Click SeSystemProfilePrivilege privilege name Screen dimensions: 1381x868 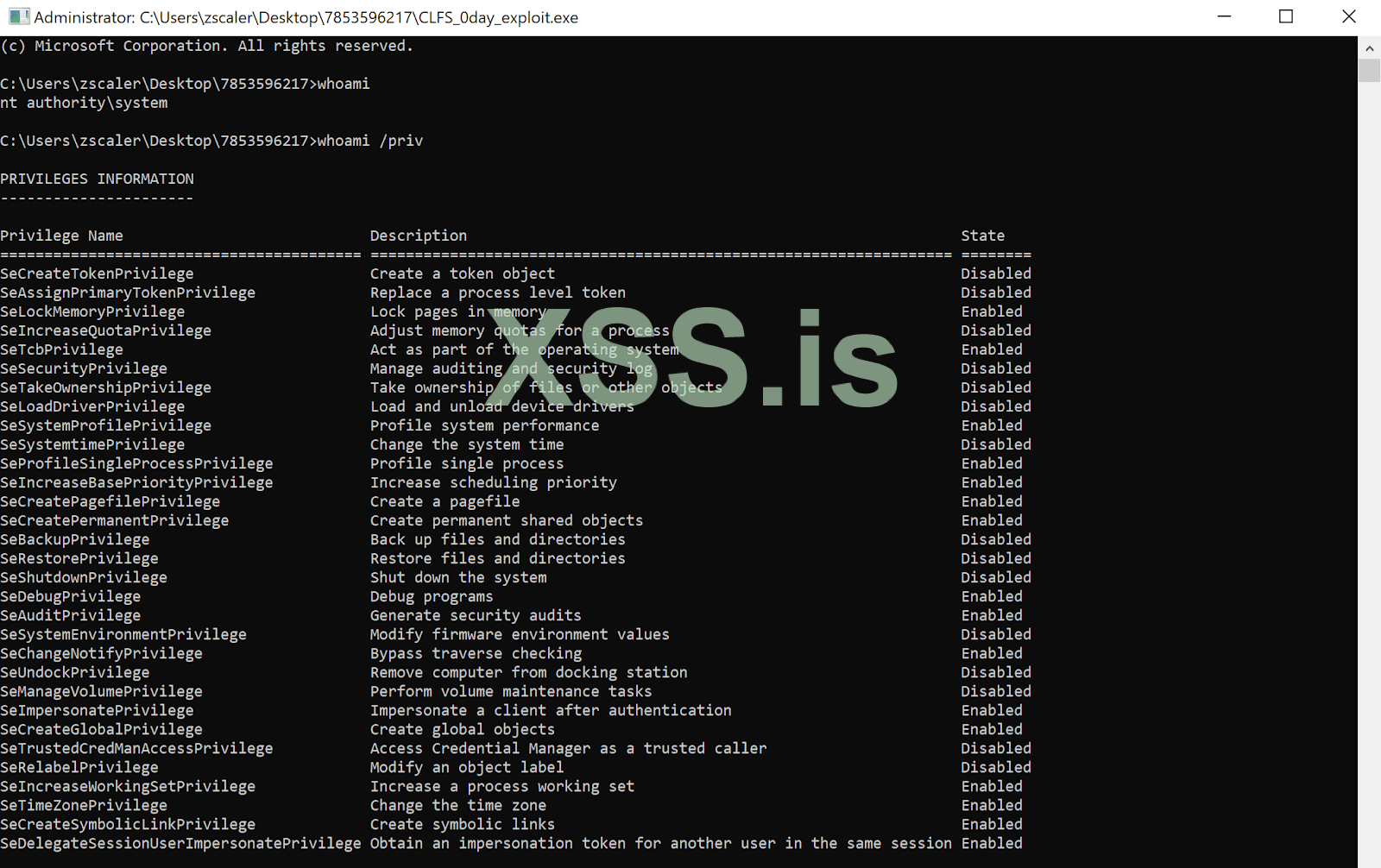point(105,425)
